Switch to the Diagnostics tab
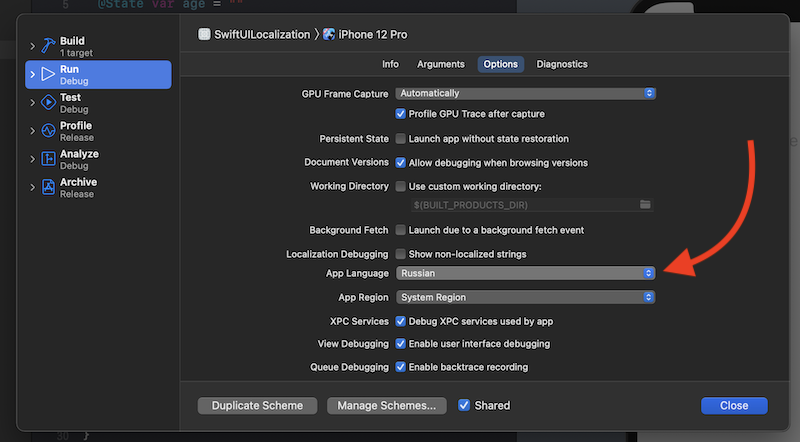Viewport: 800px width, 442px height. pos(562,64)
